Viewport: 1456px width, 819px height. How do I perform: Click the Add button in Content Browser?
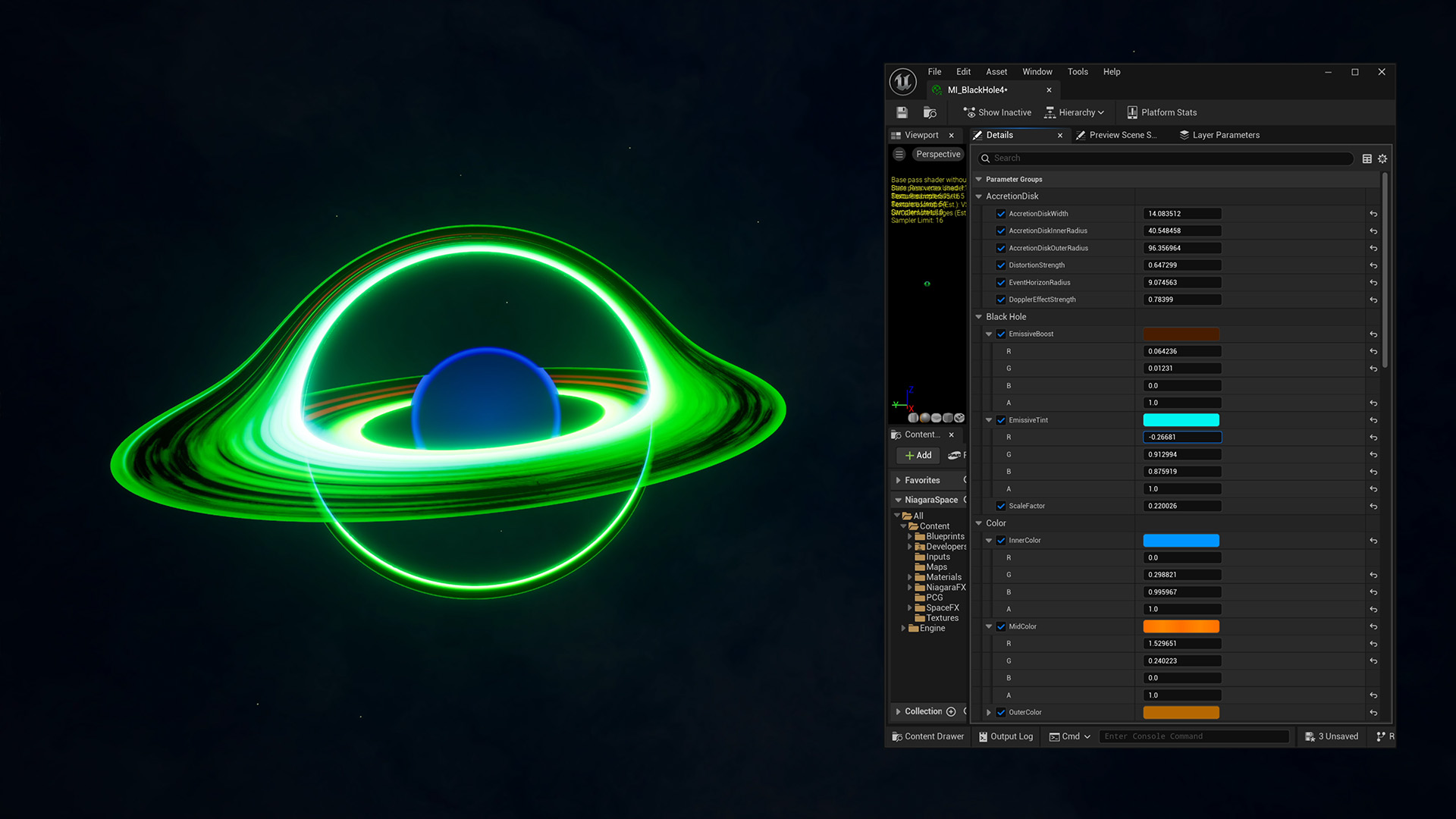(x=918, y=455)
